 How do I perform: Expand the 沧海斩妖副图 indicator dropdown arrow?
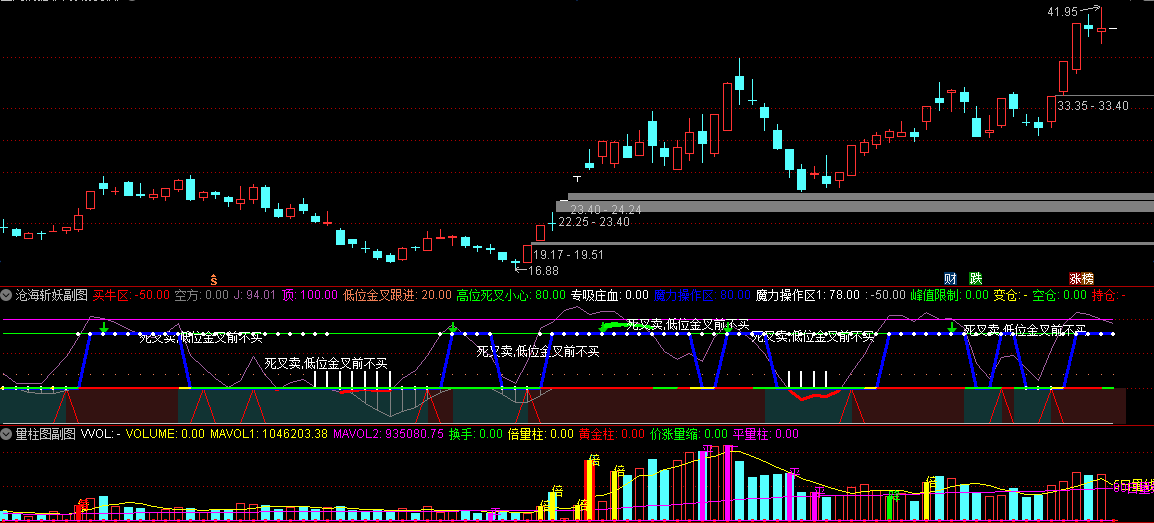7,296
